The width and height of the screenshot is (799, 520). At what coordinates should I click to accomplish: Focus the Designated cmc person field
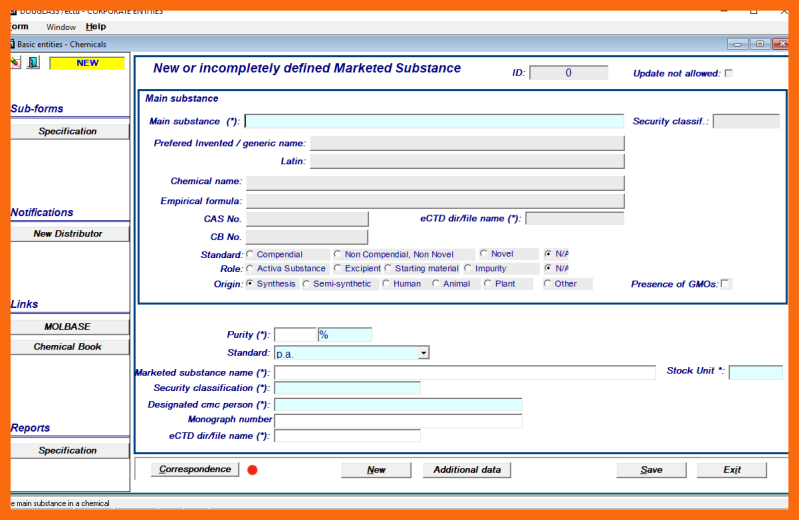point(398,405)
